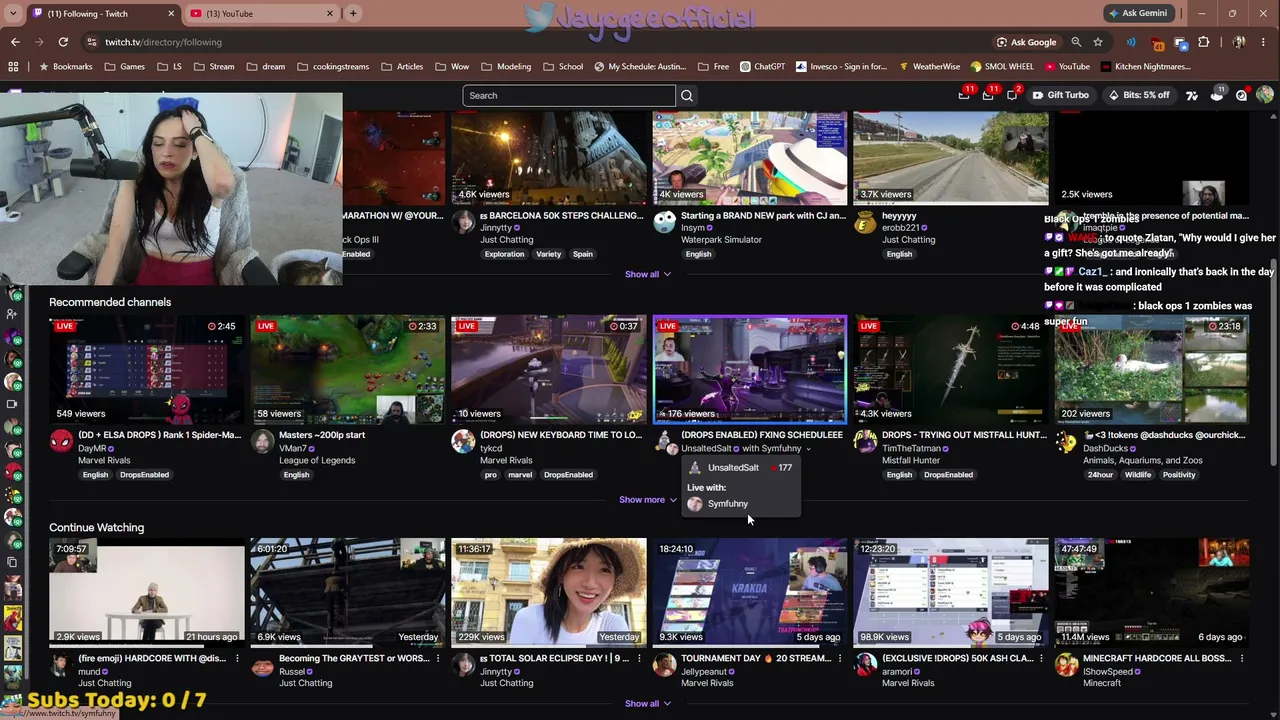This screenshot has width=1280, height=720.
Task: Bookmark this page with star icon
Action: click(x=1098, y=42)
